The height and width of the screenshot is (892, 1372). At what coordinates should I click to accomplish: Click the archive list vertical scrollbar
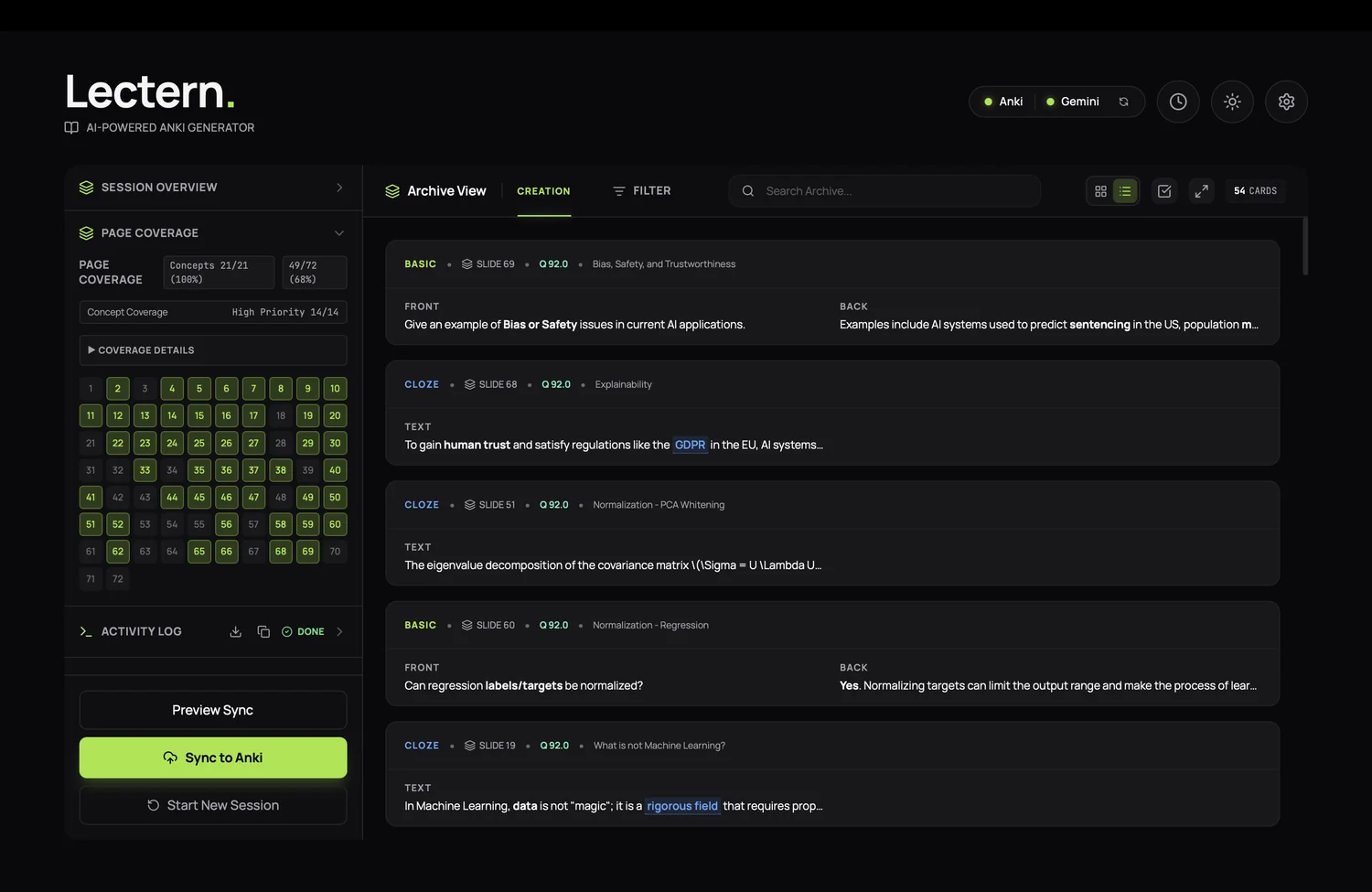coord(1304,246)
